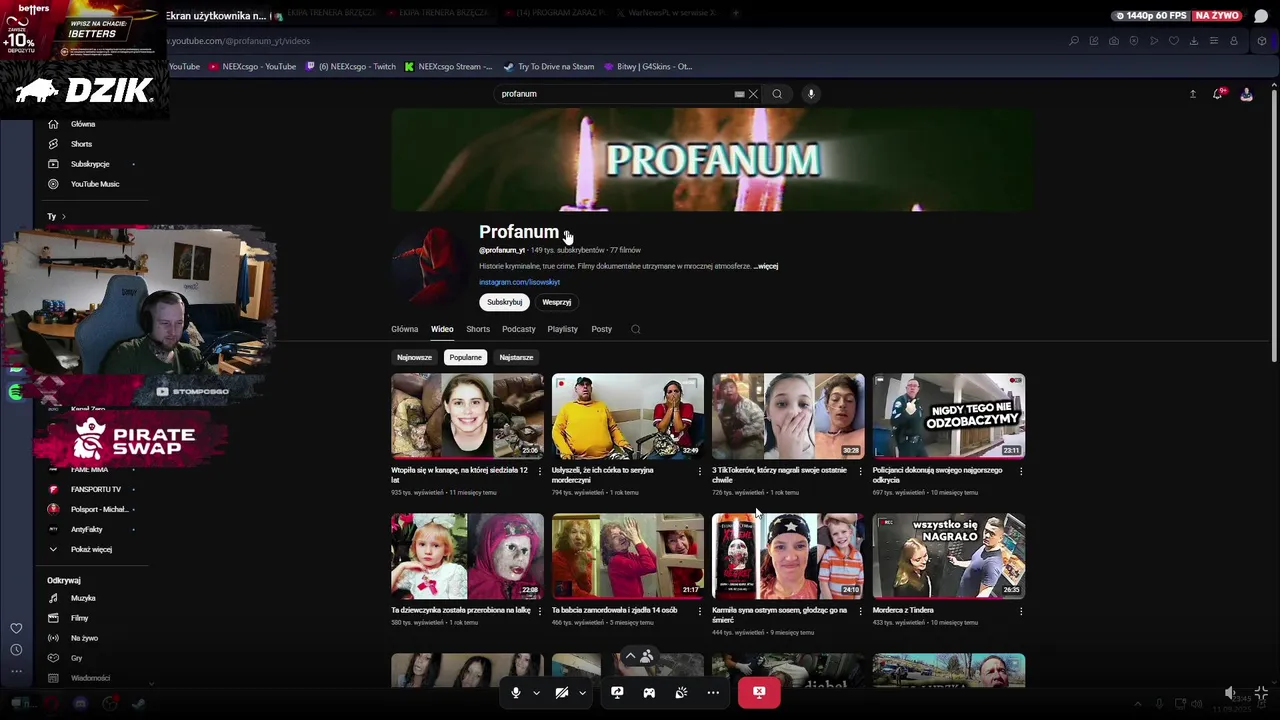Open Morderca z Tindera video title
This screenshot has height=720, width=1280.
(903, 610)
